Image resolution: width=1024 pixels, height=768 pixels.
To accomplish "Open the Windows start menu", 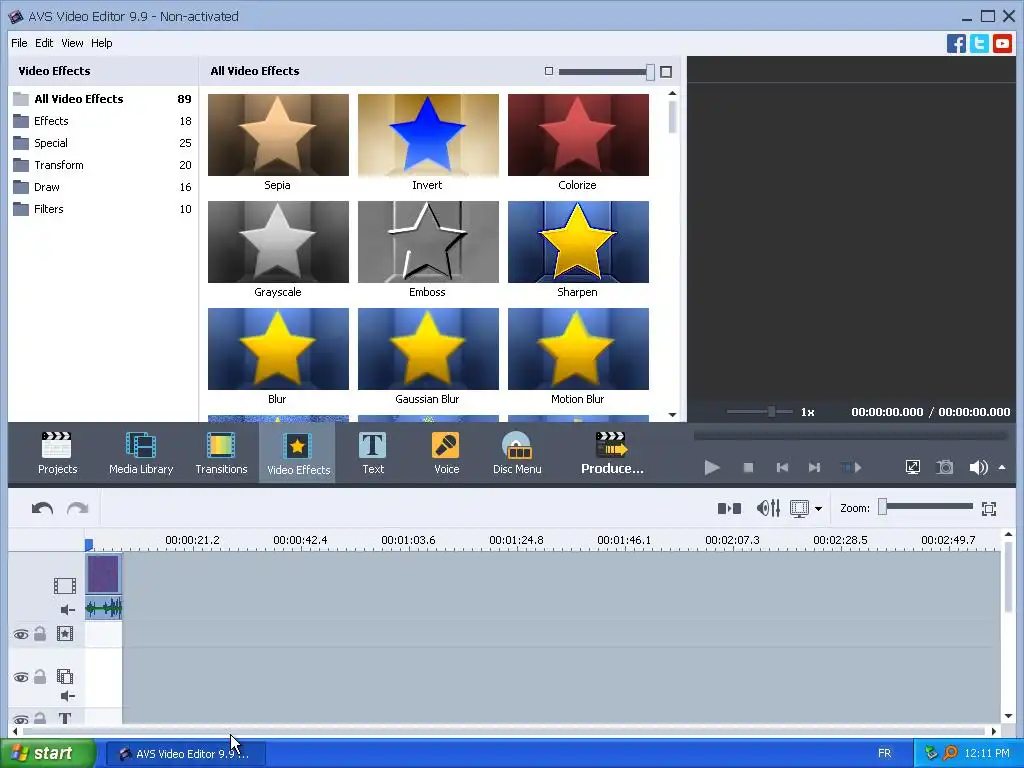I will tap(48, 754).
